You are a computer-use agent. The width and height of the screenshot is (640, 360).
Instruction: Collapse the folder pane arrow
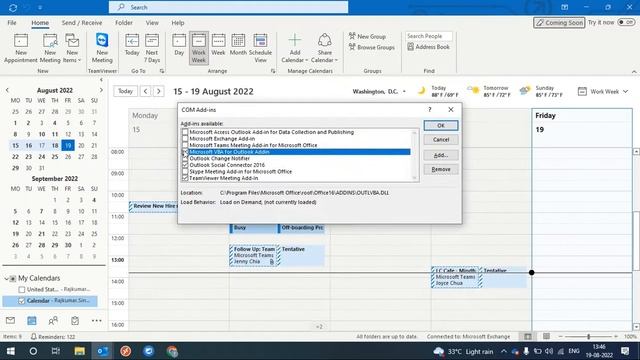[101, 80]
